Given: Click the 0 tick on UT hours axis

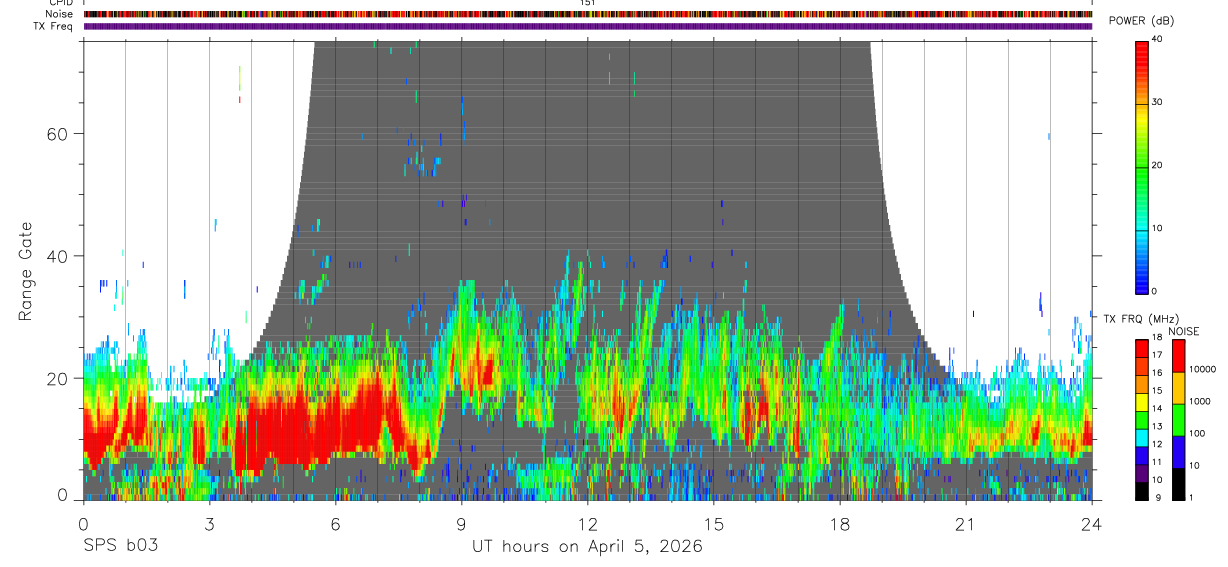Looking at the screenshot, I should coord(84,522).
